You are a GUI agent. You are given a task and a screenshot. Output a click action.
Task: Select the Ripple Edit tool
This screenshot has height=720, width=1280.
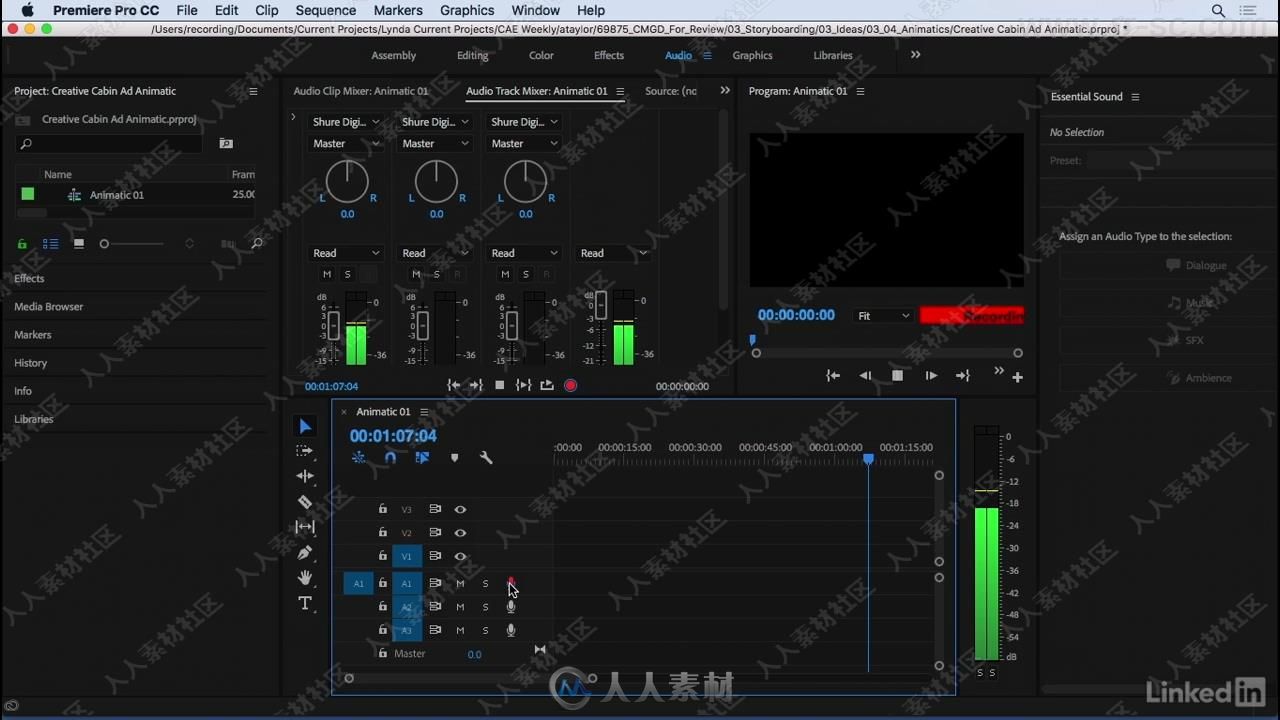click(x=305, y=476)
